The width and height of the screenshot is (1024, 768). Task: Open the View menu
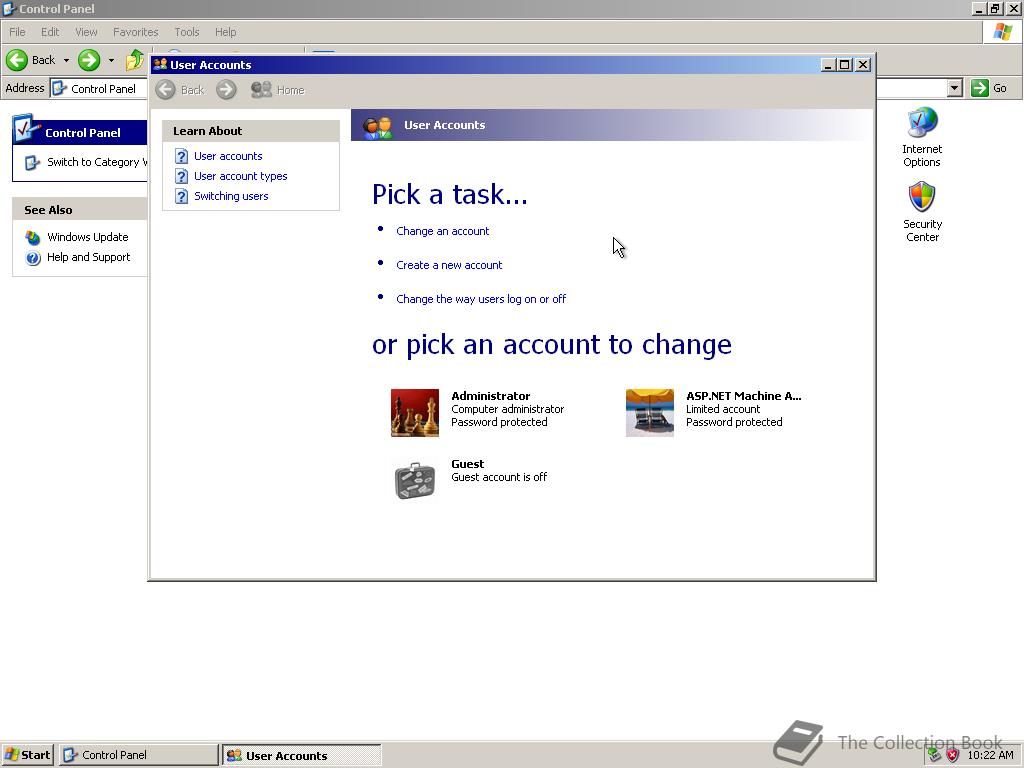(x=86, y=32)
